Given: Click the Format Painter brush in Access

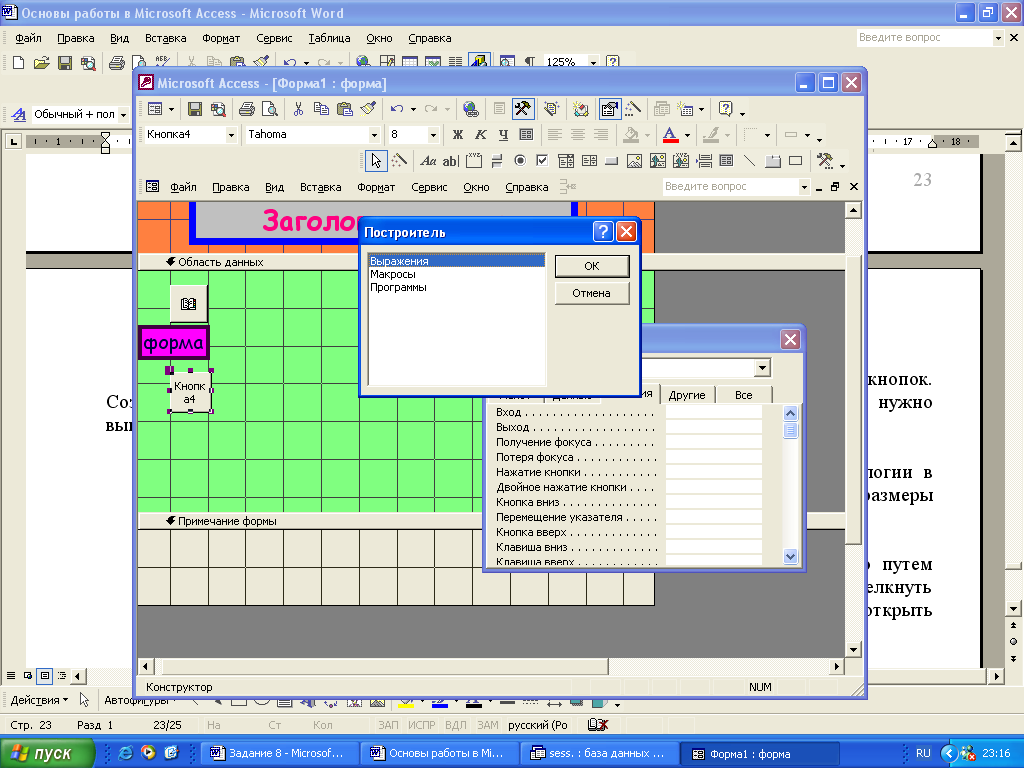Looking at the screenshot, I should [368, 109].
